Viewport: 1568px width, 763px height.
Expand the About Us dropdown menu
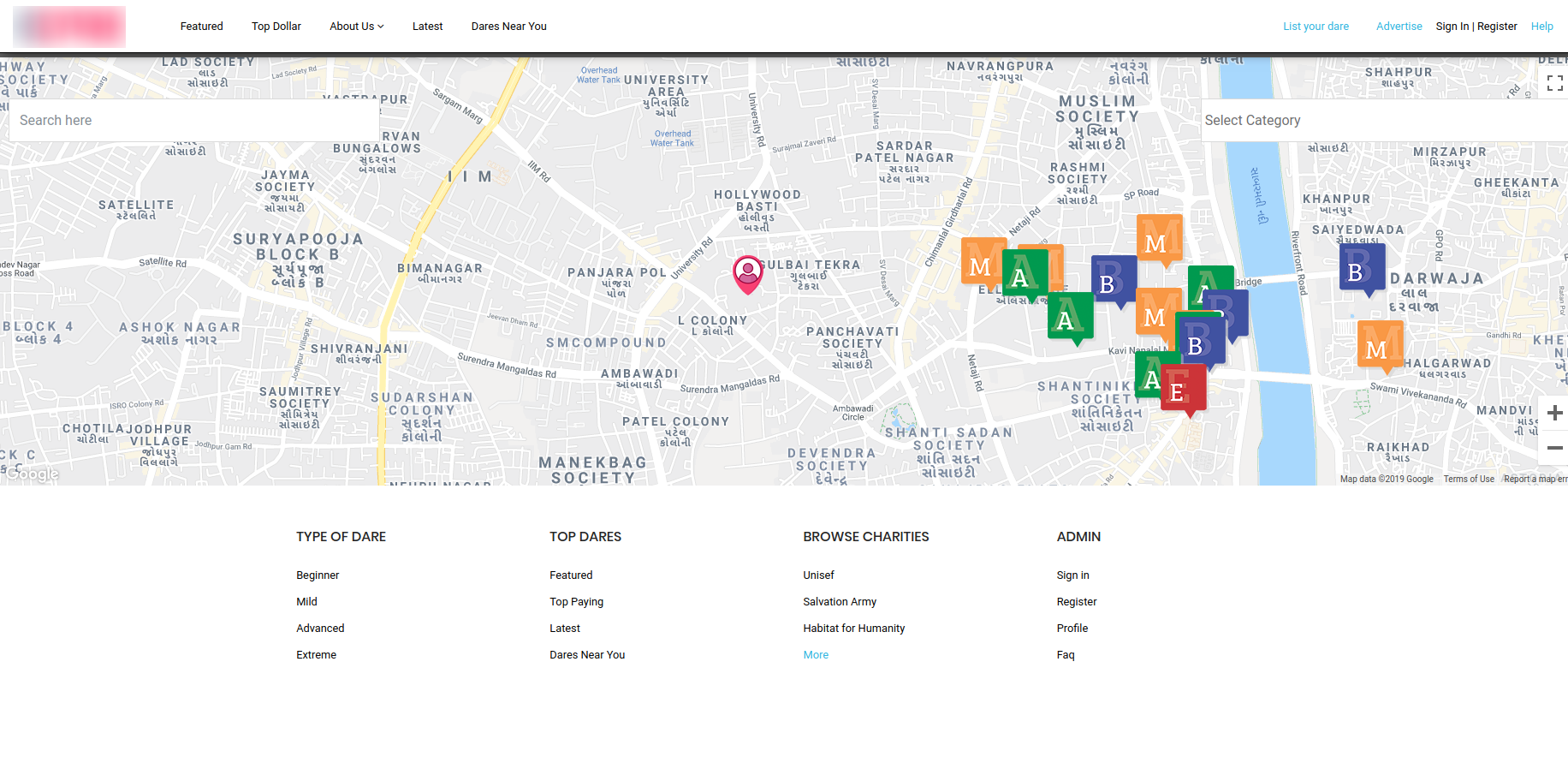click(x=356, y=27)
